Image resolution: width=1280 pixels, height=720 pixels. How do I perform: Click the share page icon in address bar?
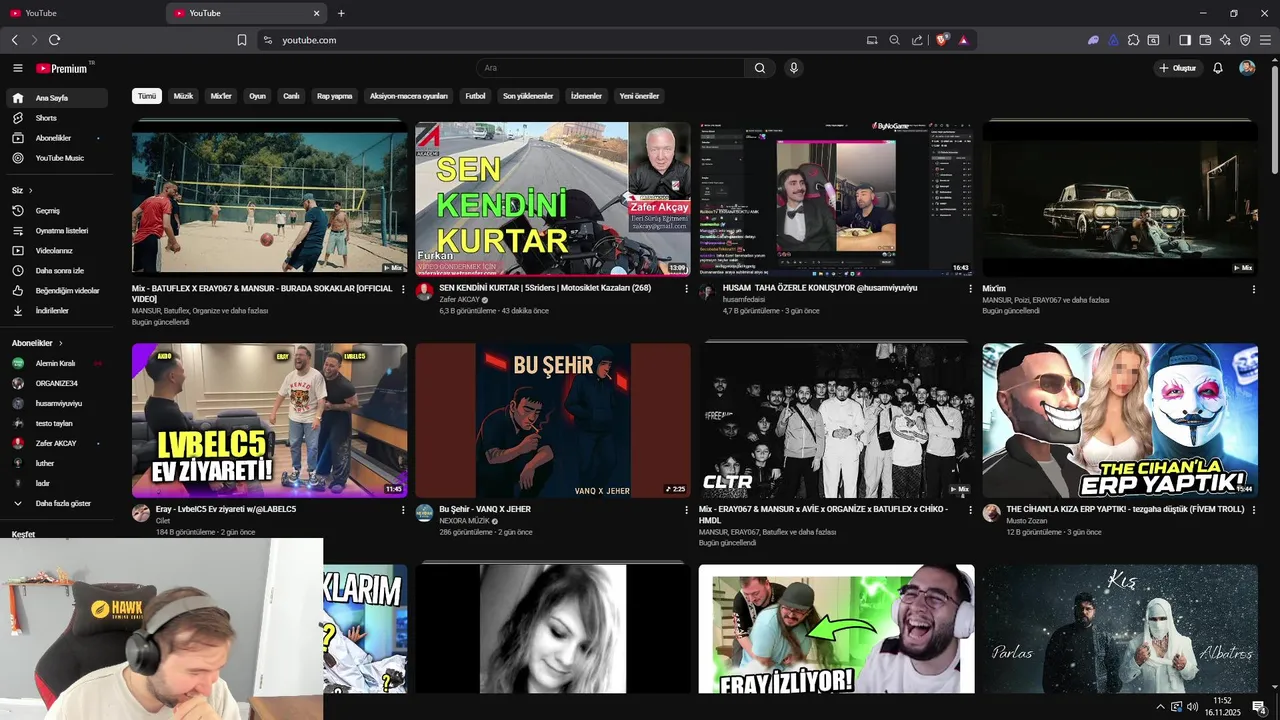[x=917, y=40]
